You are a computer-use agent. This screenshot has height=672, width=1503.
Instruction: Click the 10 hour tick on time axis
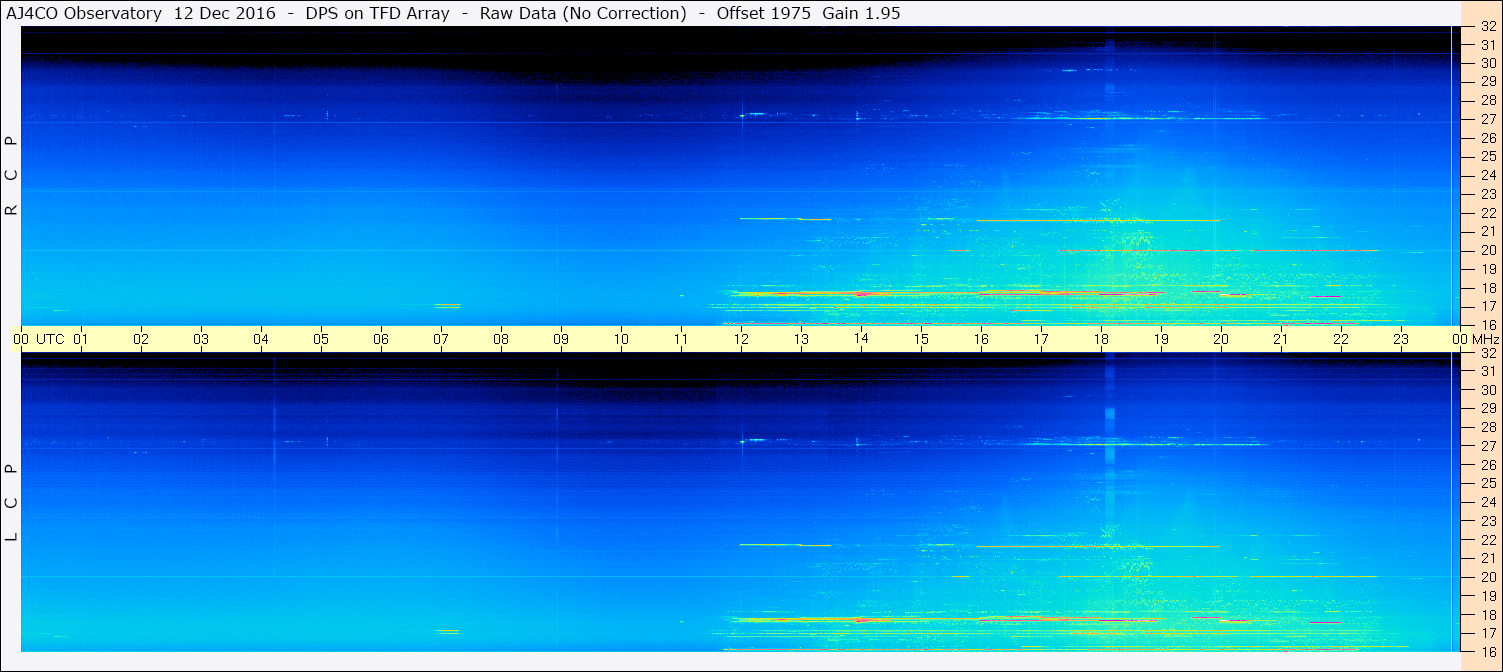pyautogui.click(x=621, y=339)
